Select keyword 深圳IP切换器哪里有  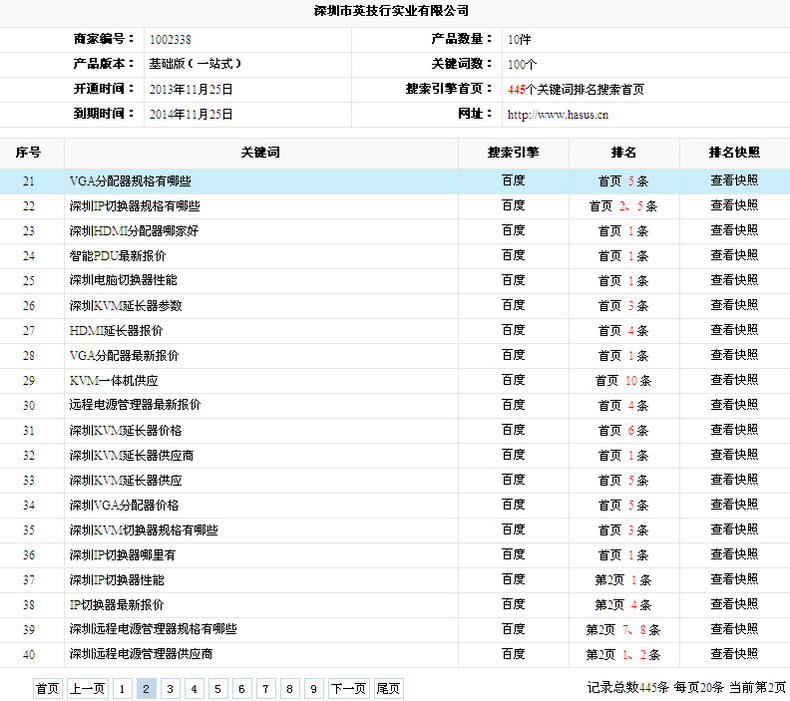click(x=122, y=555)
